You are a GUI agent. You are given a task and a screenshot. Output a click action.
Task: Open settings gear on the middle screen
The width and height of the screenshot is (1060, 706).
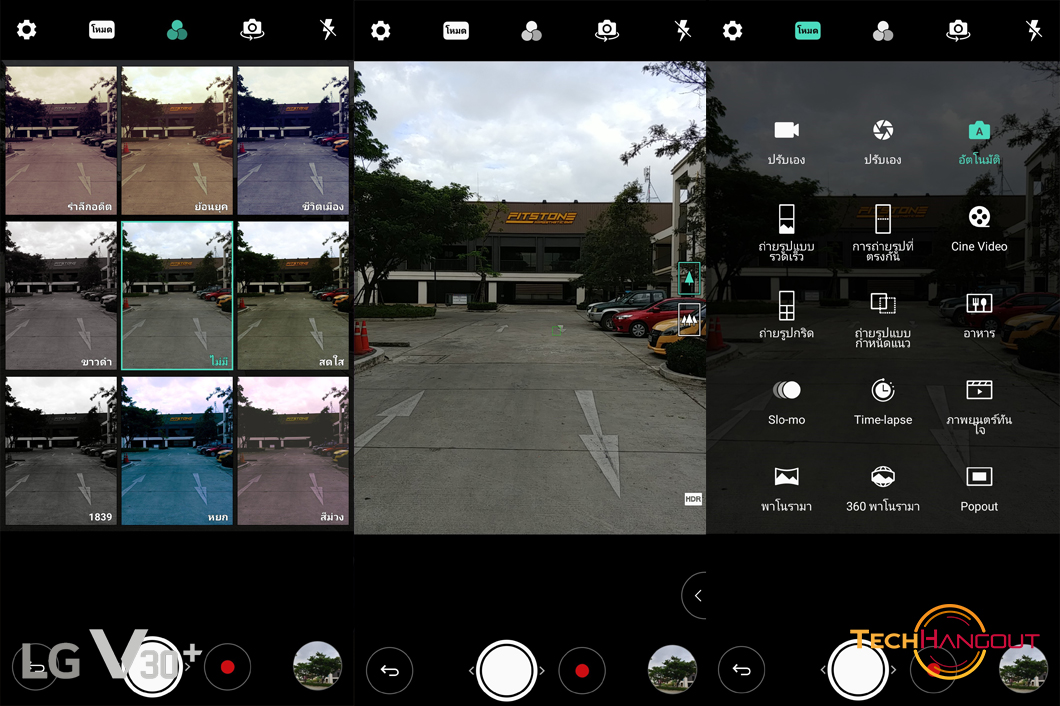(x=381, y=30)
